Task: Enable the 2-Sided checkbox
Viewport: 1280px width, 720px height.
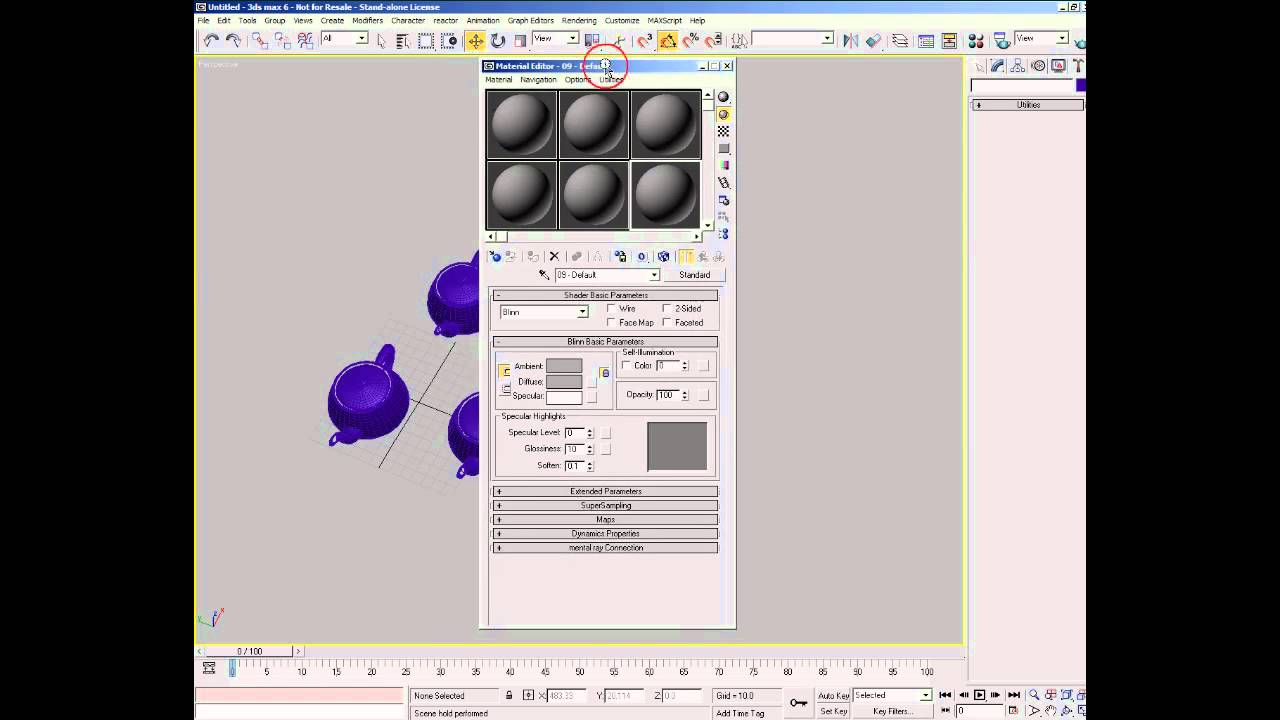Action: pyautogui.click(x=667, y=309)
